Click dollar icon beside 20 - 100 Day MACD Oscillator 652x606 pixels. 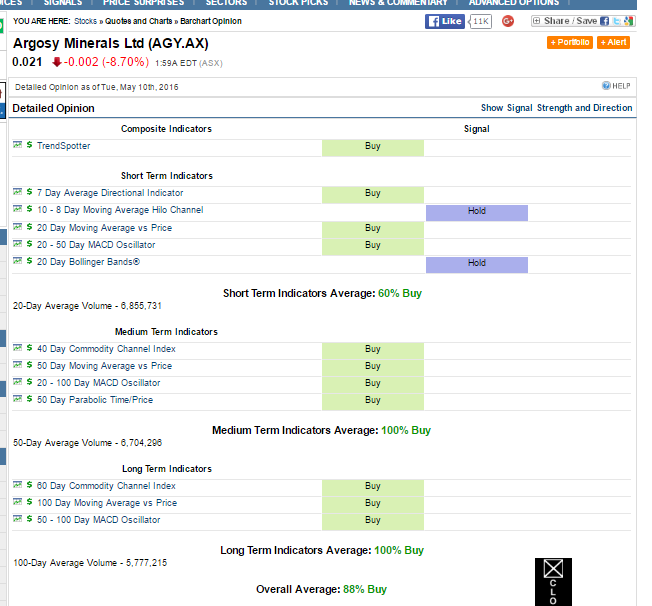pyautogui.click(x=30, y=382)
